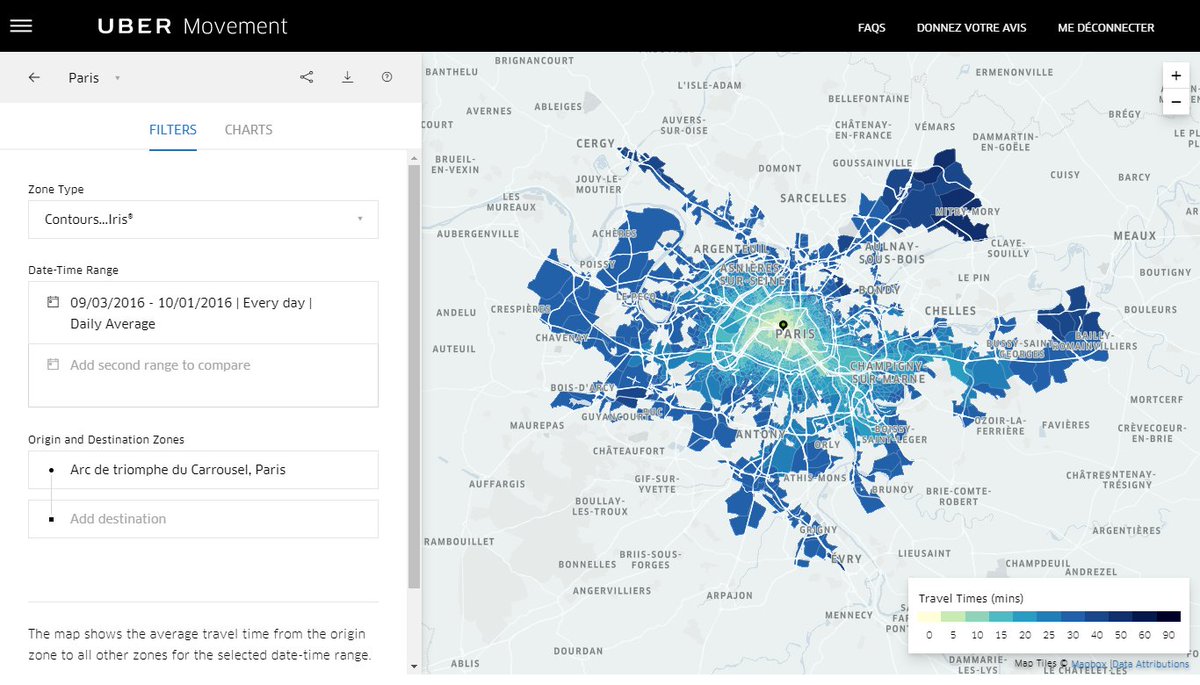Click the sidebar scroll down arrow
Viewport: 1200px width, 685px height.
coord(414,665)
